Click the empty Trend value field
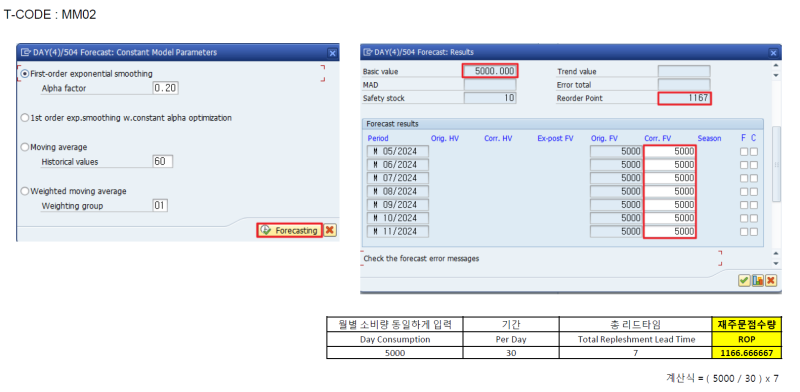Viewport: 800px width, 392px height. point(684,71)
